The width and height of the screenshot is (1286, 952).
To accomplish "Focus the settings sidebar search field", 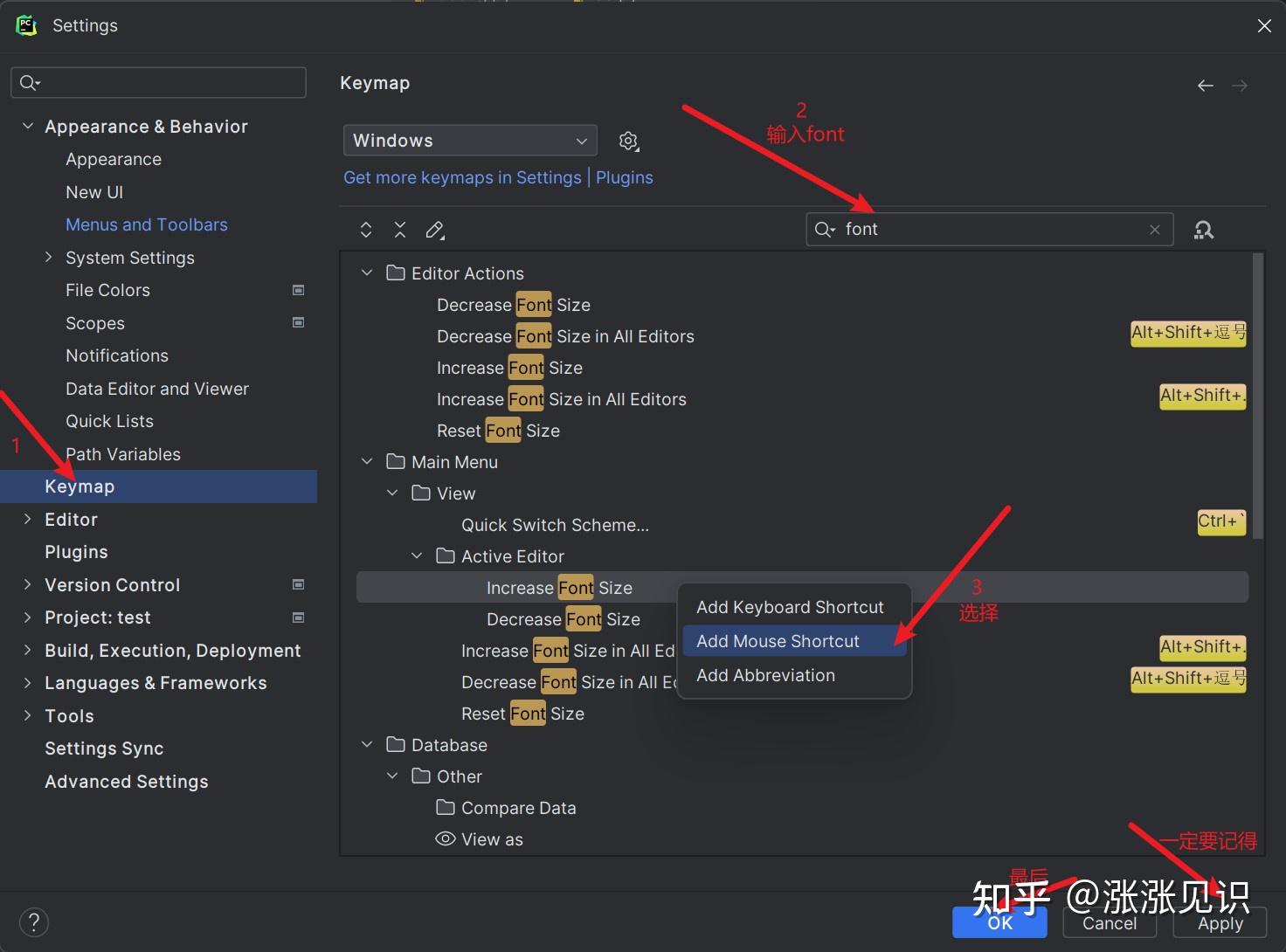I will tap(158, 82).
